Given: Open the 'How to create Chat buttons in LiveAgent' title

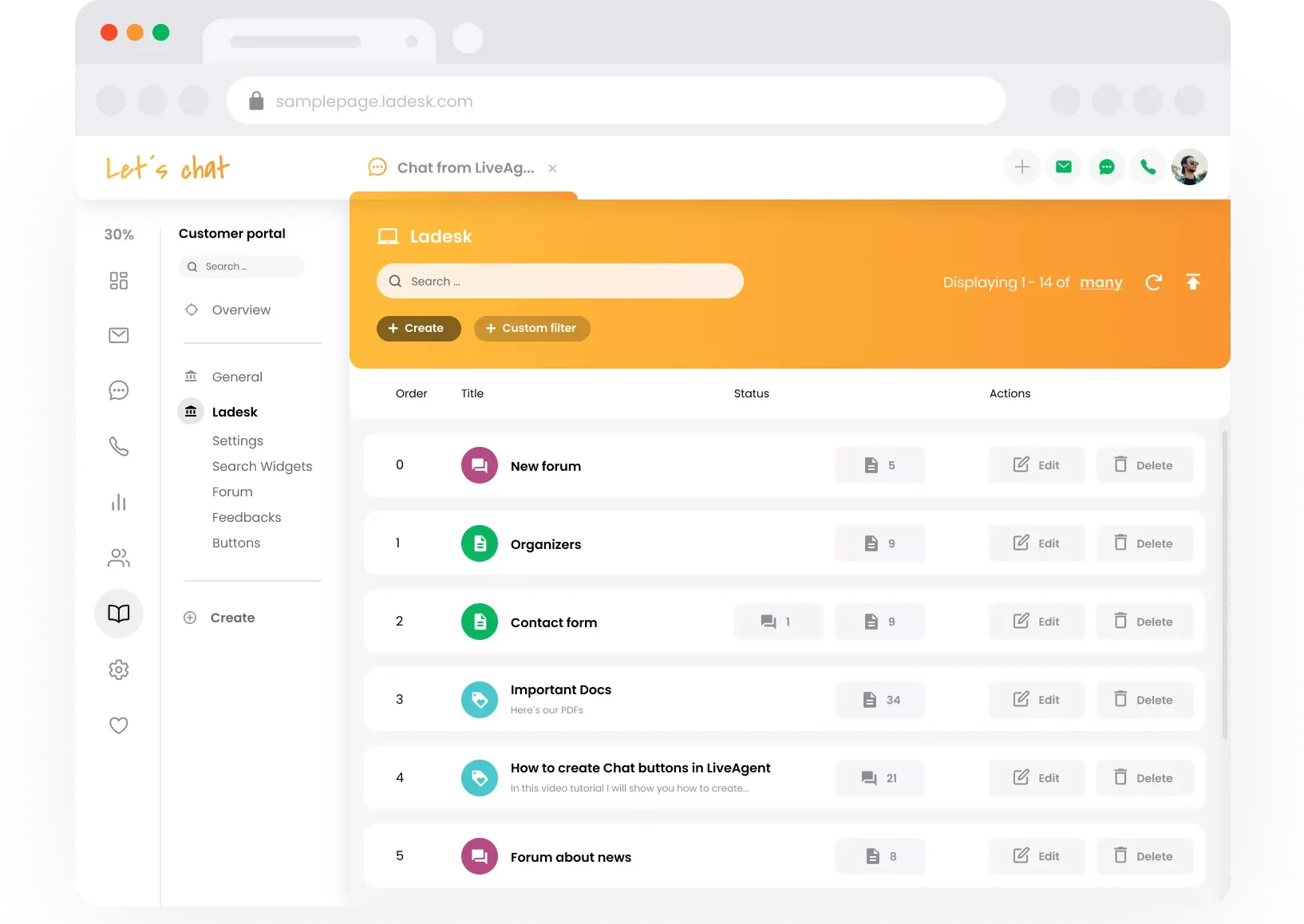Looking at the screenshot, I should [640, 768].
